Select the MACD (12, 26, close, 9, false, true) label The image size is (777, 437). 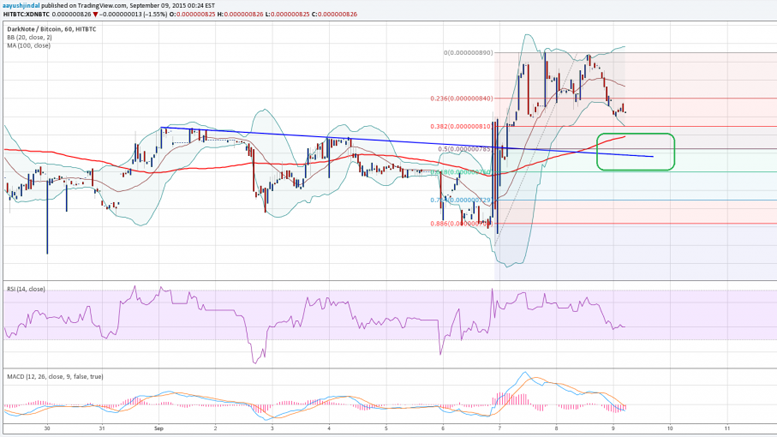55,377
